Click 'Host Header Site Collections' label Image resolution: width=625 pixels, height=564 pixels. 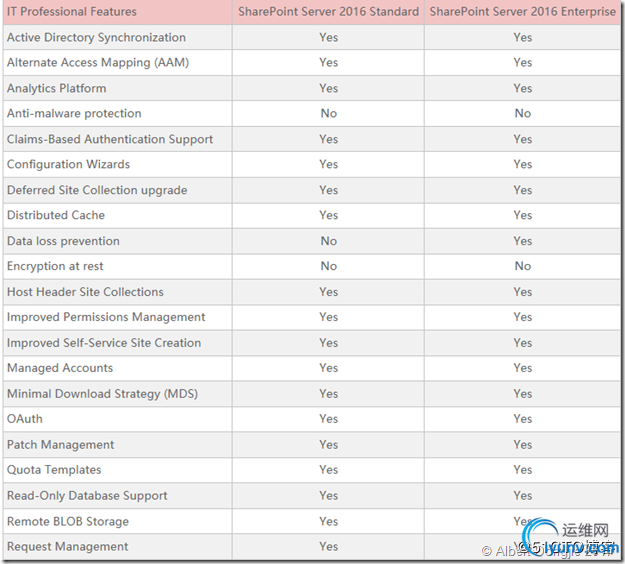pos(85,292)
